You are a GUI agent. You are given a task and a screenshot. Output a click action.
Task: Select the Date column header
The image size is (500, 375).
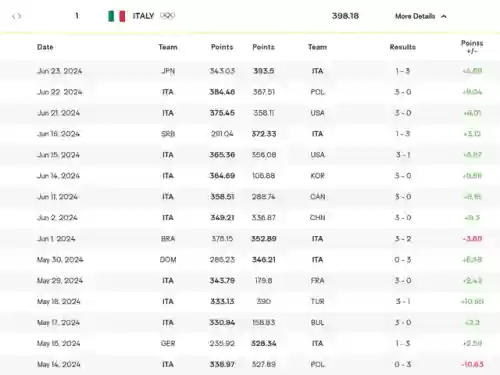click(x=45, y=47)
